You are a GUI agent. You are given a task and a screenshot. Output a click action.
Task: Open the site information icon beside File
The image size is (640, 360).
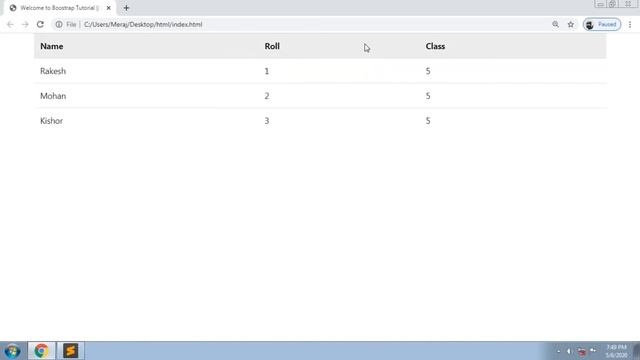[x=59, y=24]
